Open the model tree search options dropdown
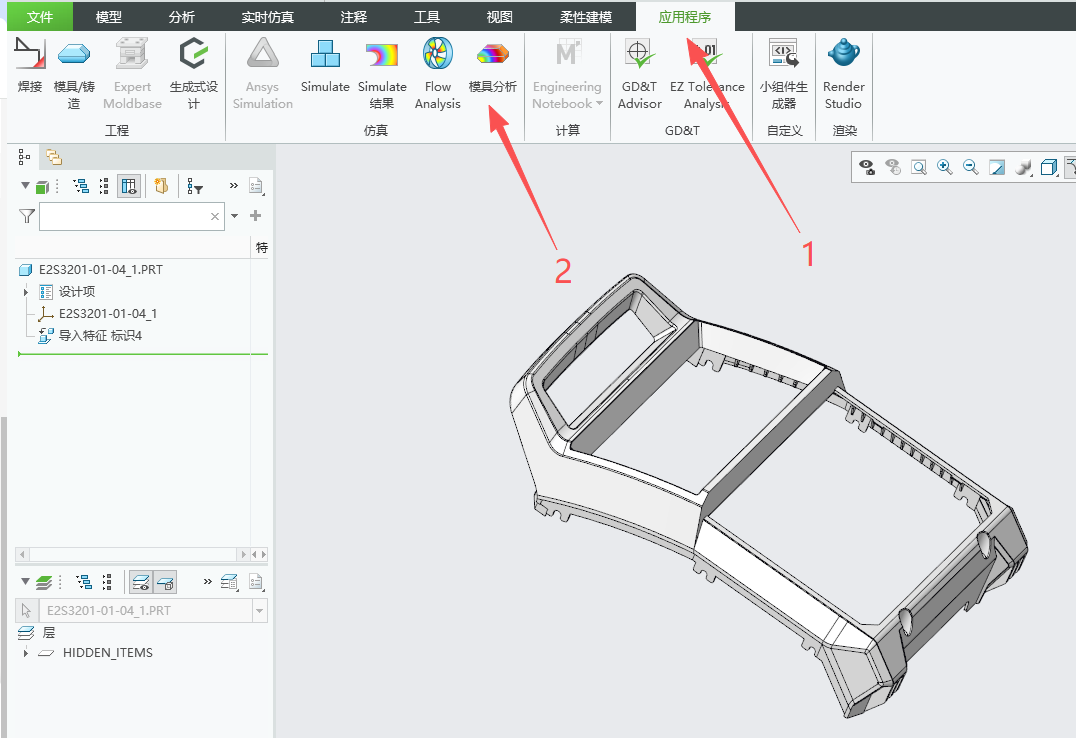The image size is (1076, 738). point(235,216)
